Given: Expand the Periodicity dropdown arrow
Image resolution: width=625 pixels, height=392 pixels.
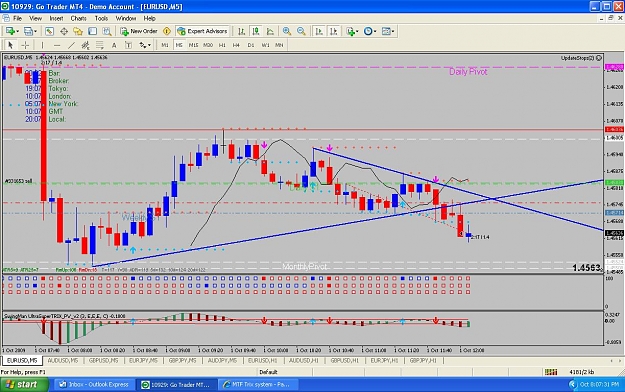Looking at the screenshot, I should (375, 31).
